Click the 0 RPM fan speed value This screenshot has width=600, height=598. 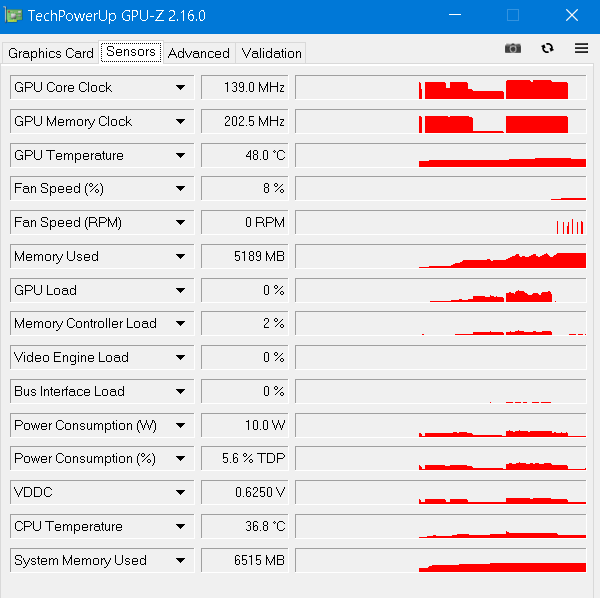[x=245, y=222]
